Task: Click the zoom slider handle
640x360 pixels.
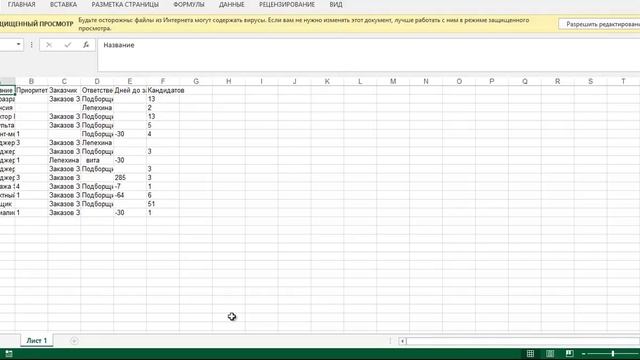Action: point(613,353)
